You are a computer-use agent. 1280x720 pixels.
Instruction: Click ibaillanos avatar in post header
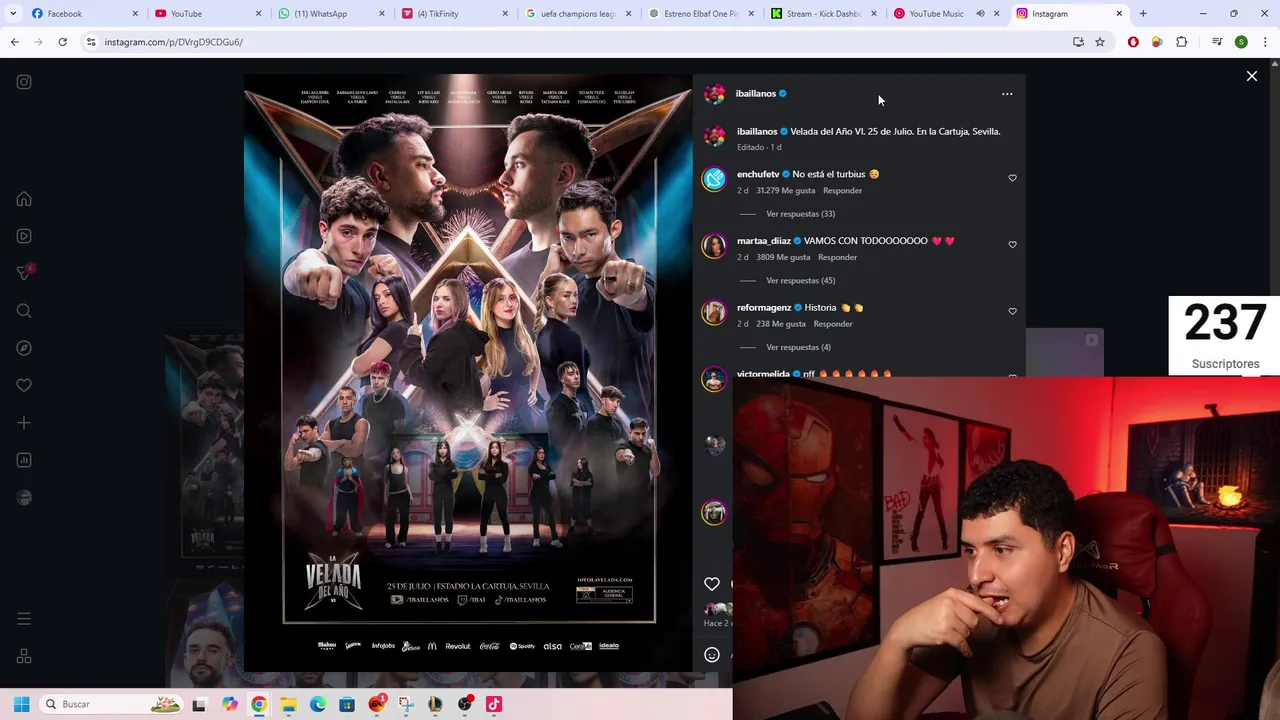tap(714, 94)
